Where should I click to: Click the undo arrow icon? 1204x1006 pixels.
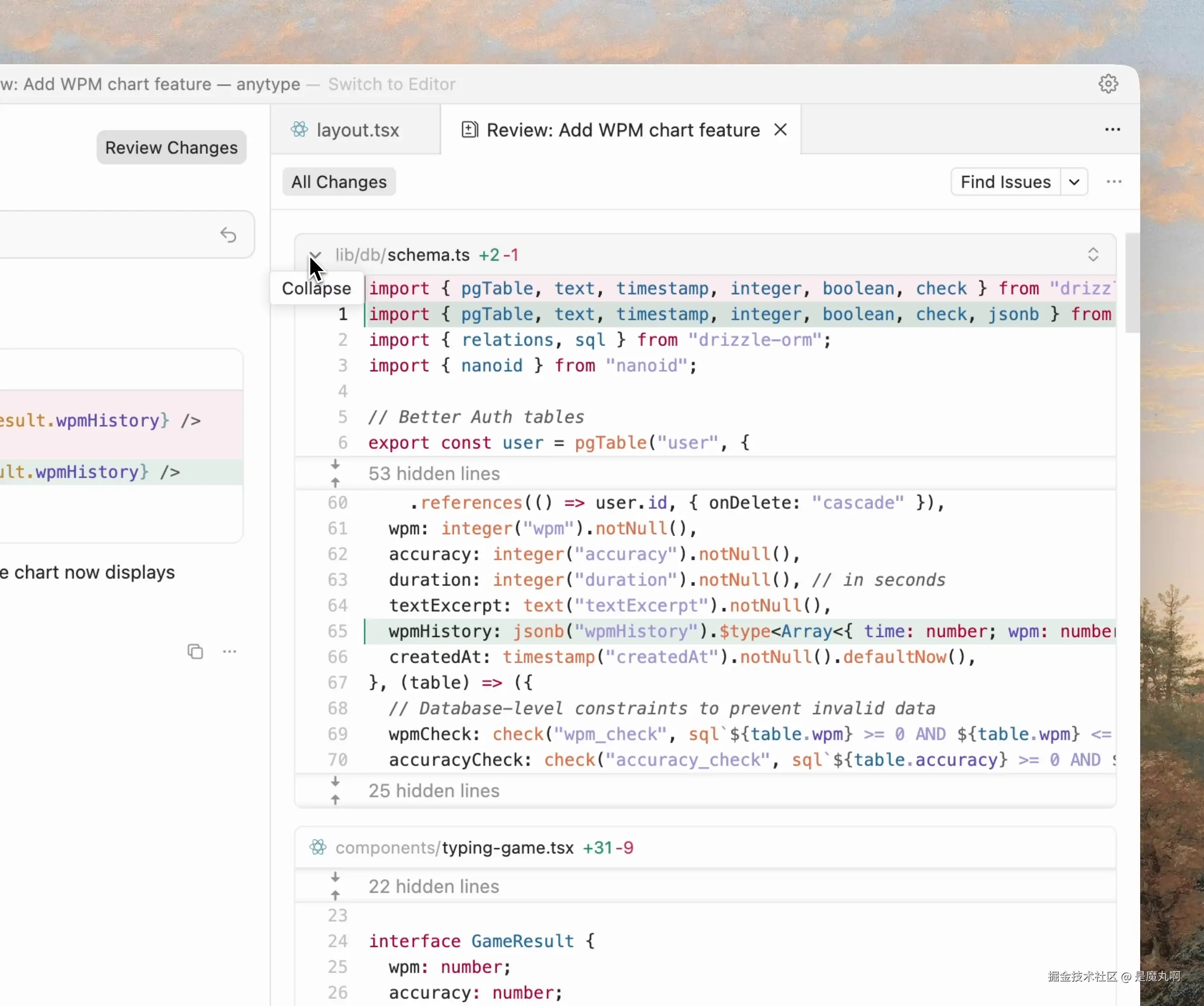(x=228, y=234)
